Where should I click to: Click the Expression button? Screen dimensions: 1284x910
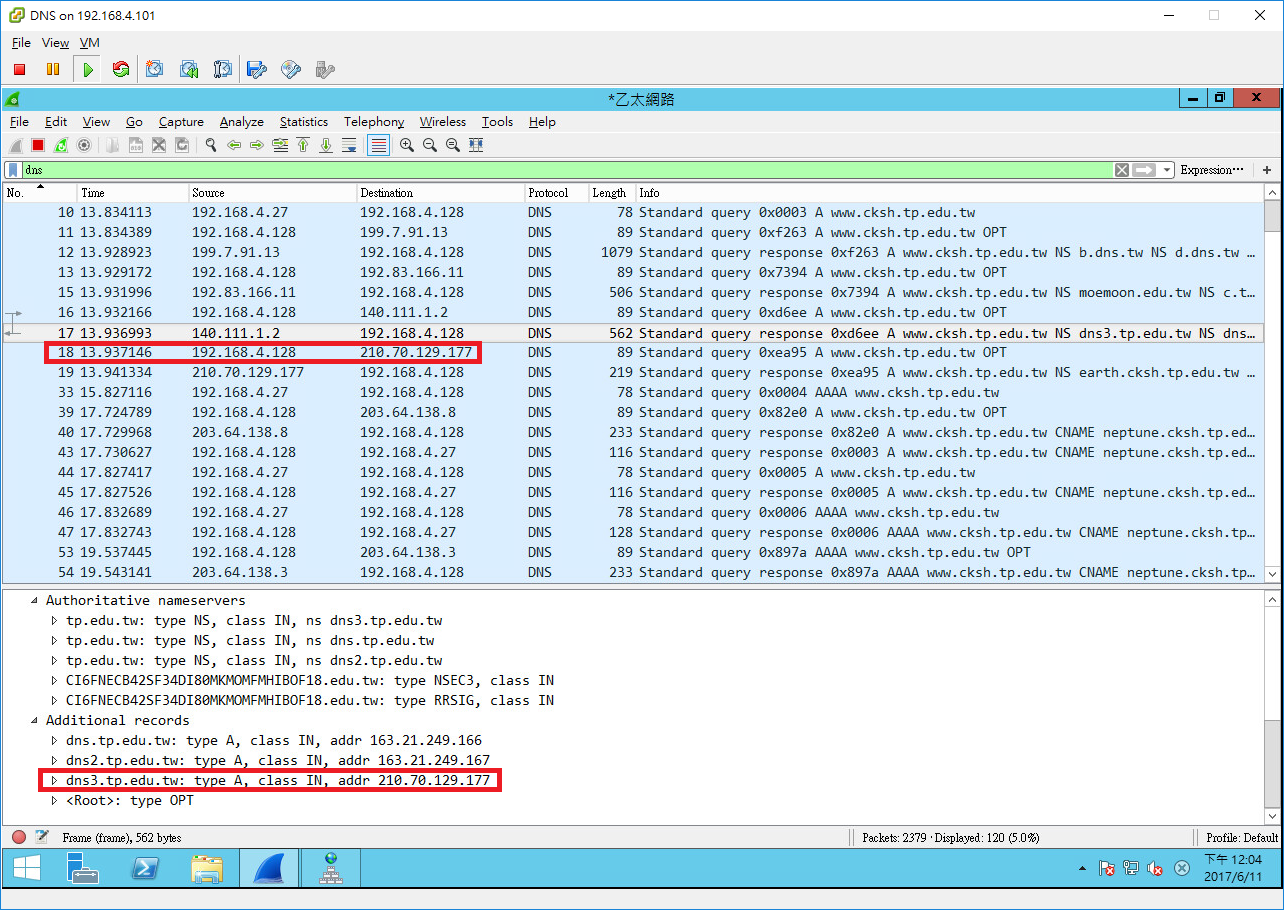[x=1212, y=170]
